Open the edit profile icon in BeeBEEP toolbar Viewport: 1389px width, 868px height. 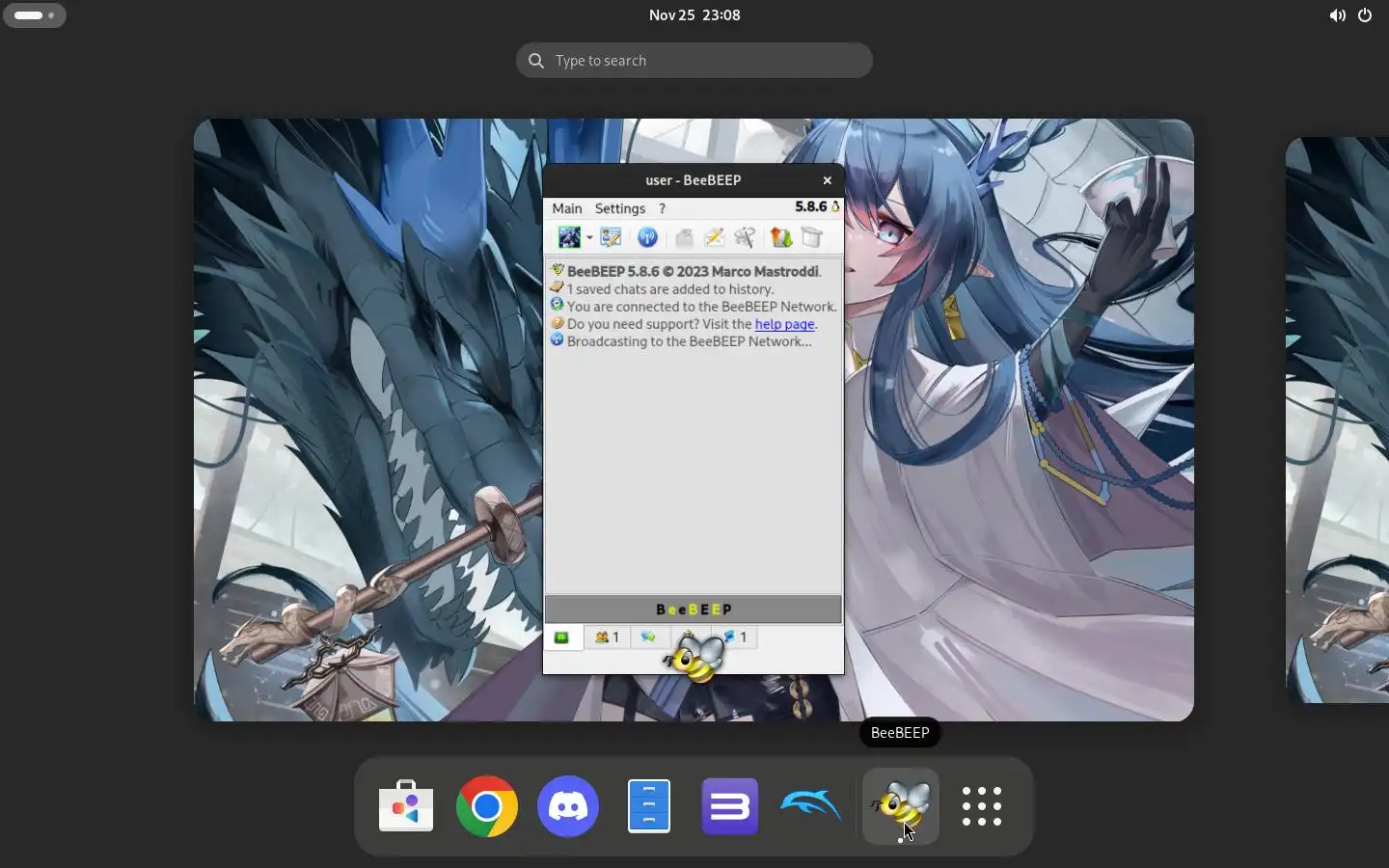click(x=611, y=237)
